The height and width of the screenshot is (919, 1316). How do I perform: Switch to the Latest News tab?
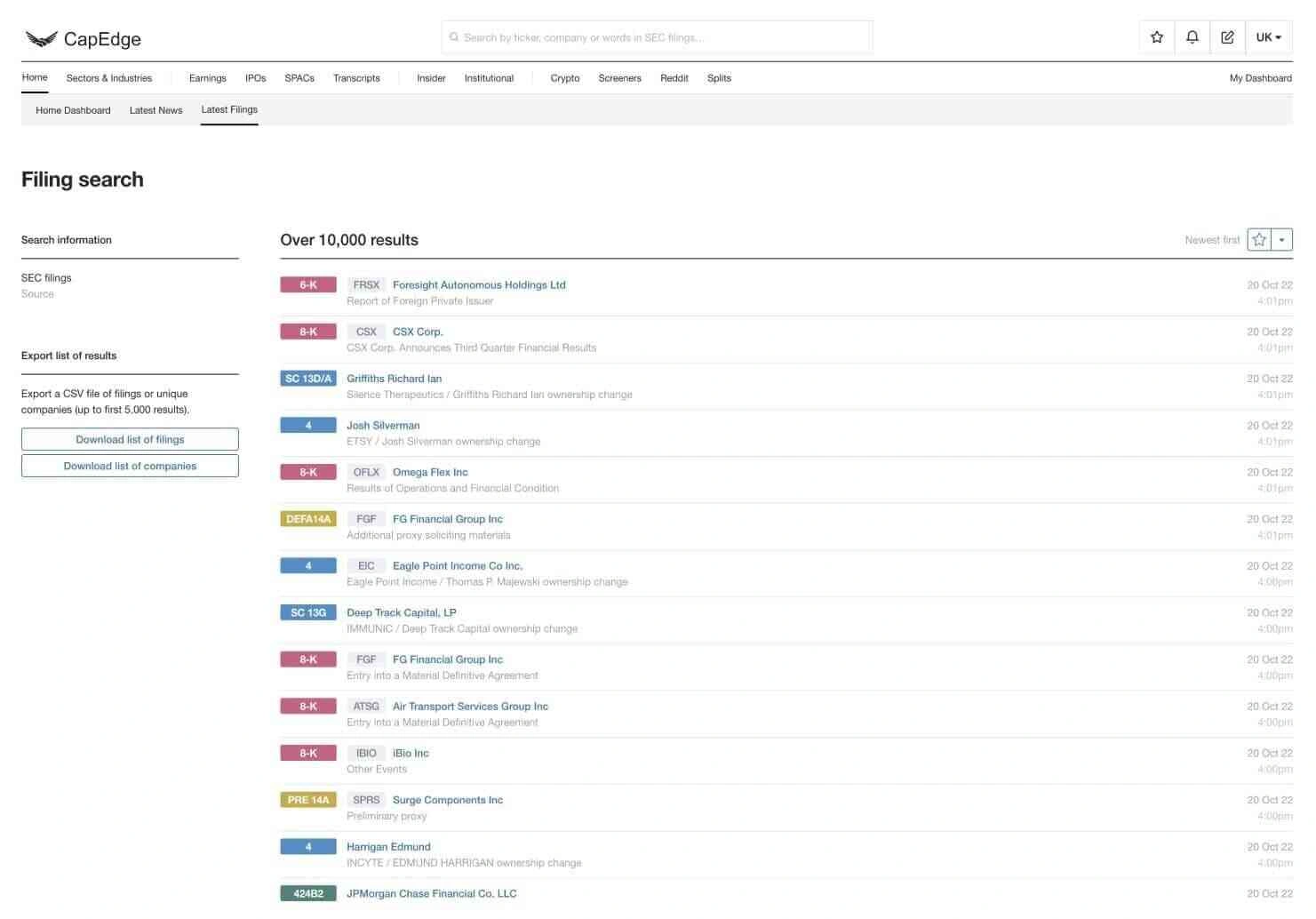click(x=156, y=110)
